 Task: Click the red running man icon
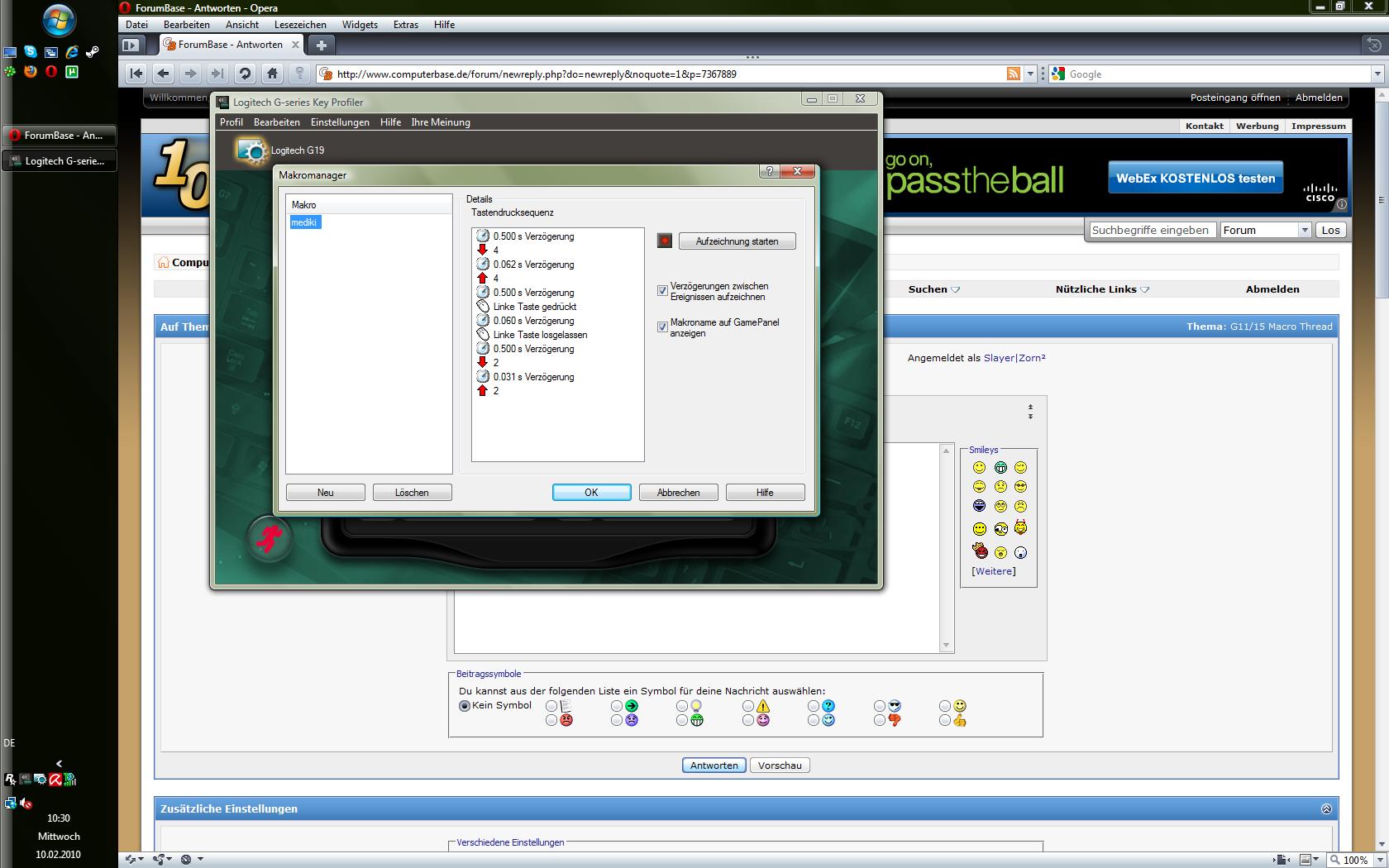[269, 539]
